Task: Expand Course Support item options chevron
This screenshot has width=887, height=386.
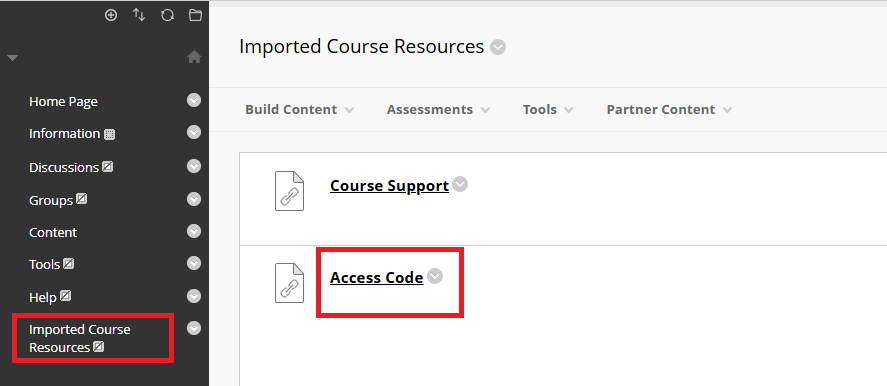Action: point(460,185)
